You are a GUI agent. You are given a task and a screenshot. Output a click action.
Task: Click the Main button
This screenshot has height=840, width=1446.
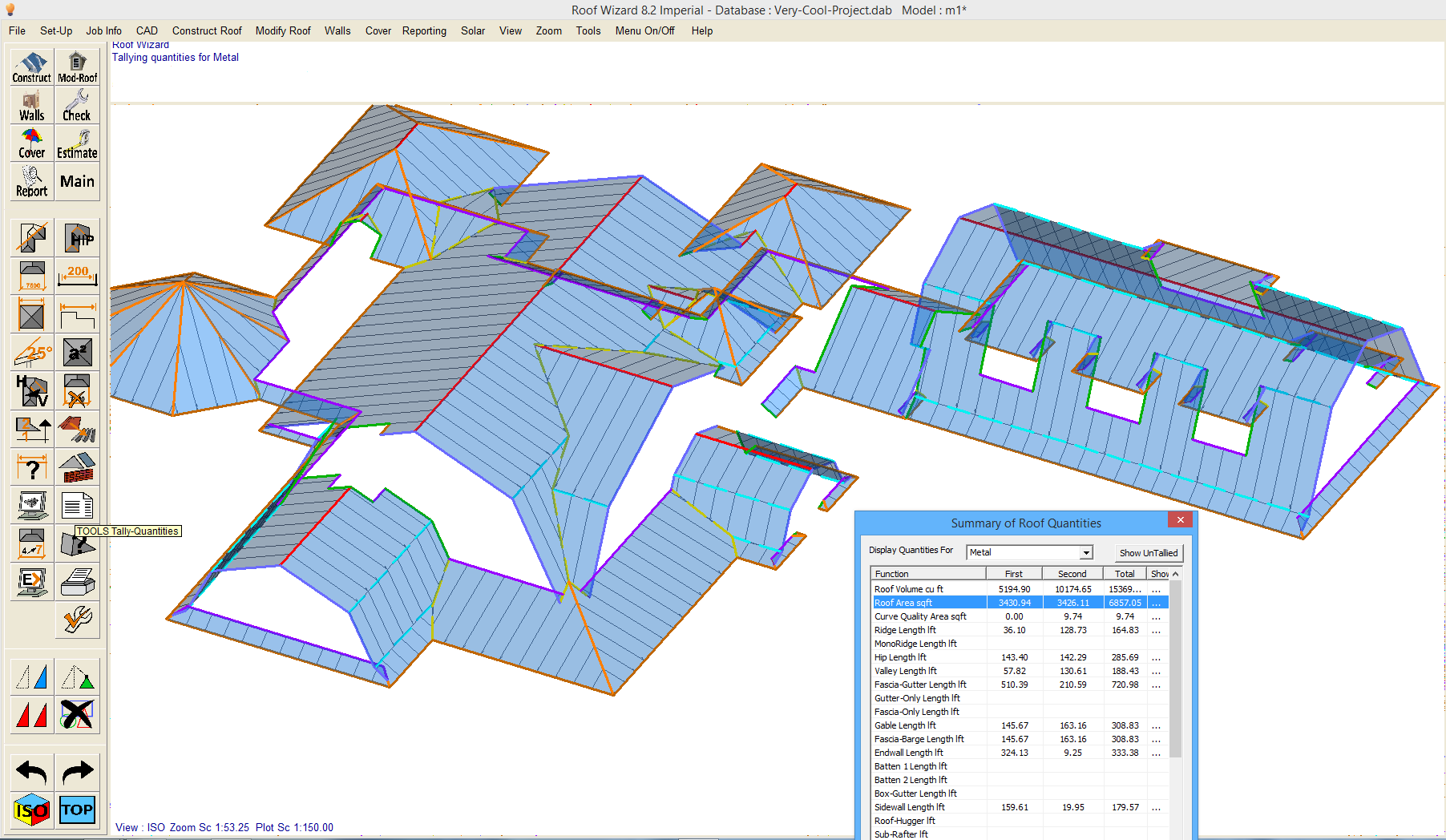click(77, 182)
